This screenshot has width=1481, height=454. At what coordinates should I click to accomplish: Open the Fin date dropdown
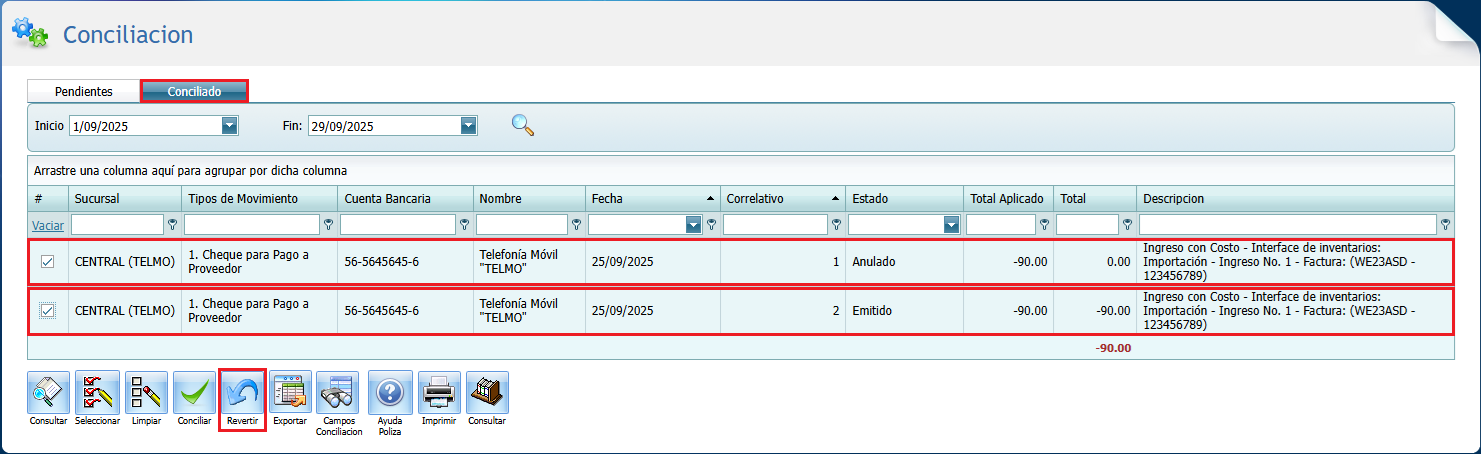pyautogui.click(x=469, y=126)
